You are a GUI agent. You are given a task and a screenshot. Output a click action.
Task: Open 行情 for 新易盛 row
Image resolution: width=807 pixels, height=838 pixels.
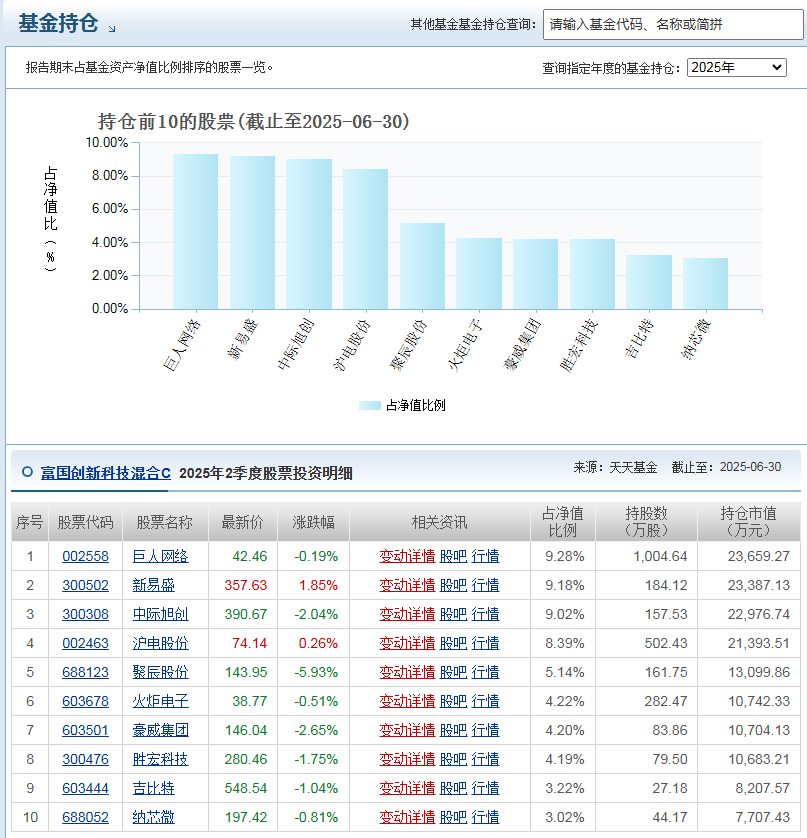coord(485,585)
